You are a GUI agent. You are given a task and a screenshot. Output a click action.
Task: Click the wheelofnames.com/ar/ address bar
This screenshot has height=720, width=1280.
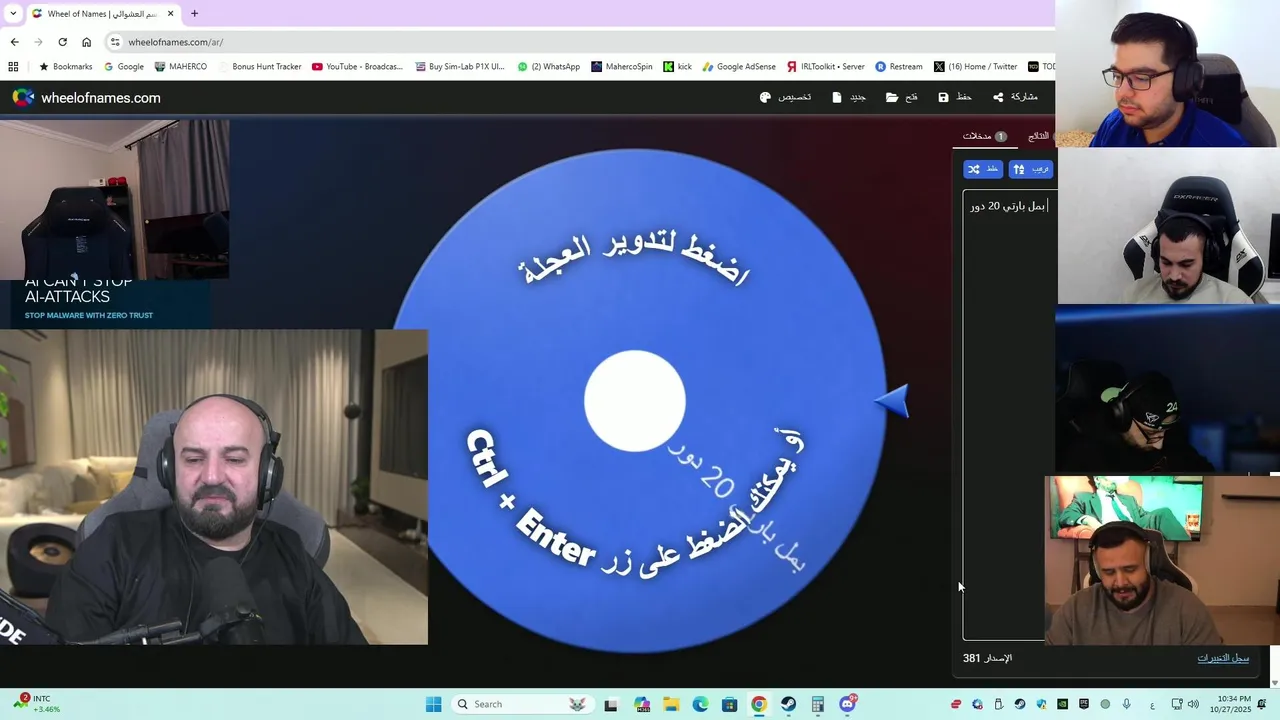(580, 42)
